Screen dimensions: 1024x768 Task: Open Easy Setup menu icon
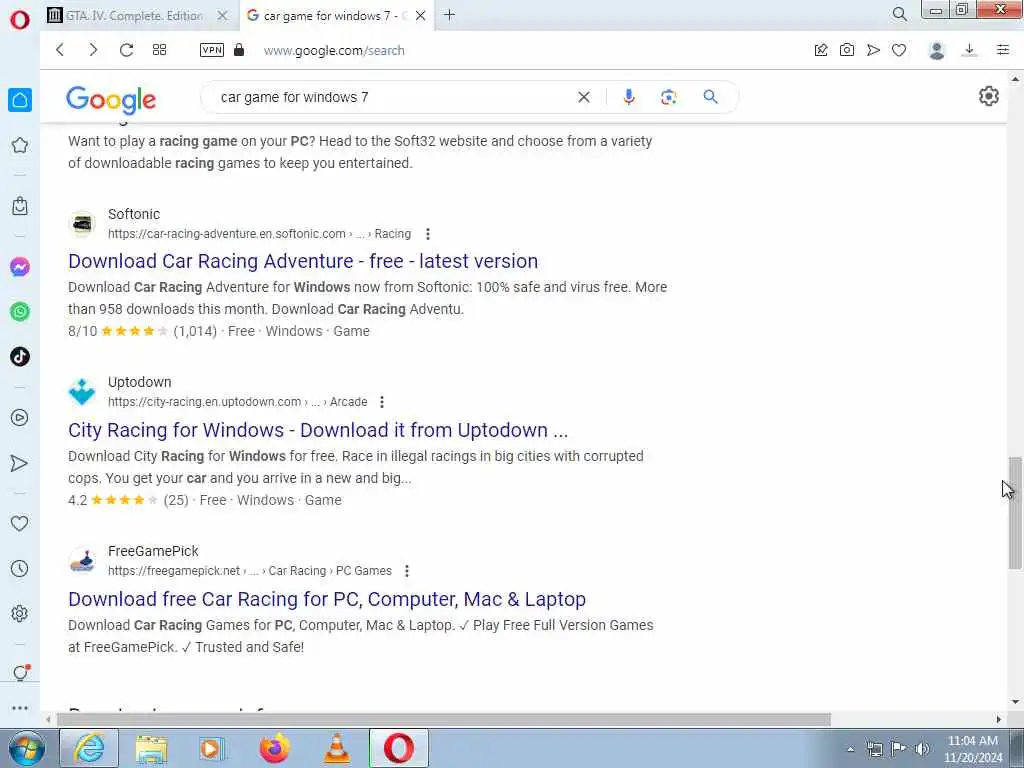click(x=1003, y=50)
